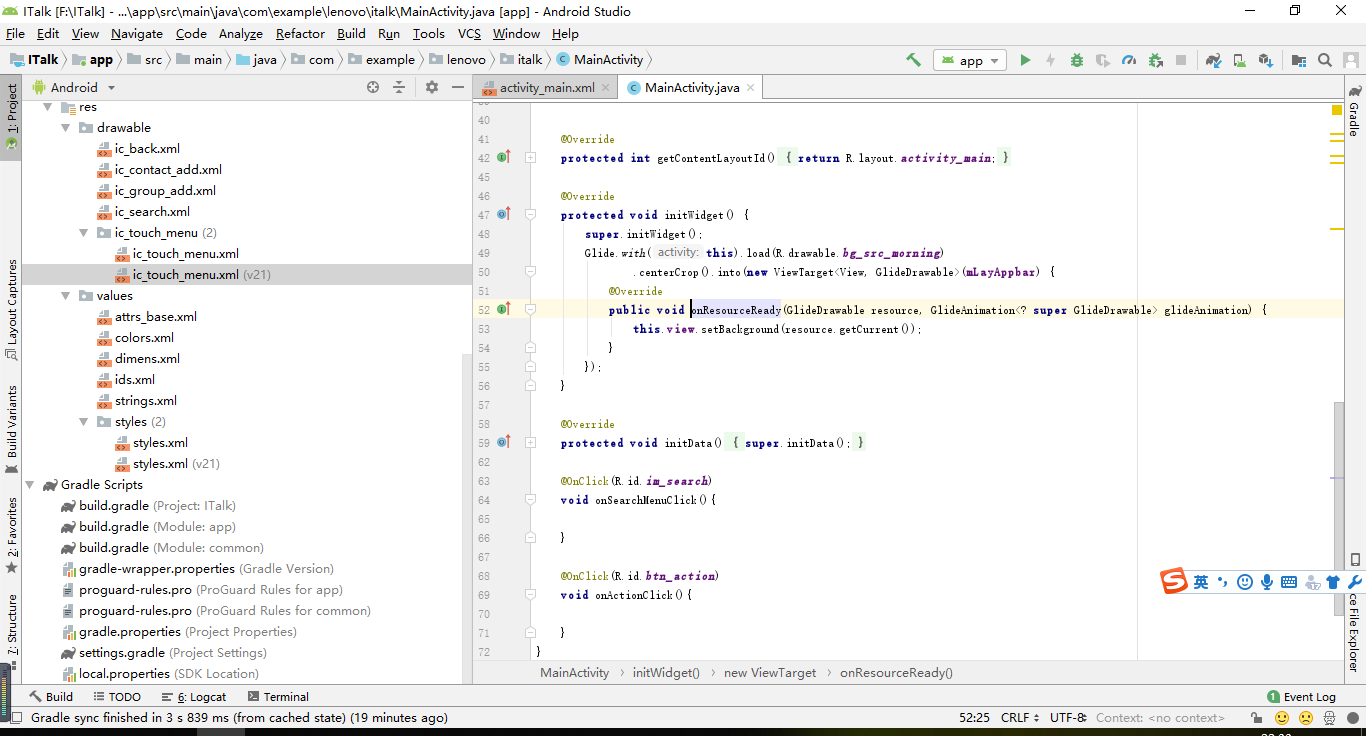Open Project Structure icon in toolbar
Viewport: 1366px width, 736px height.
click(1299, 60)
